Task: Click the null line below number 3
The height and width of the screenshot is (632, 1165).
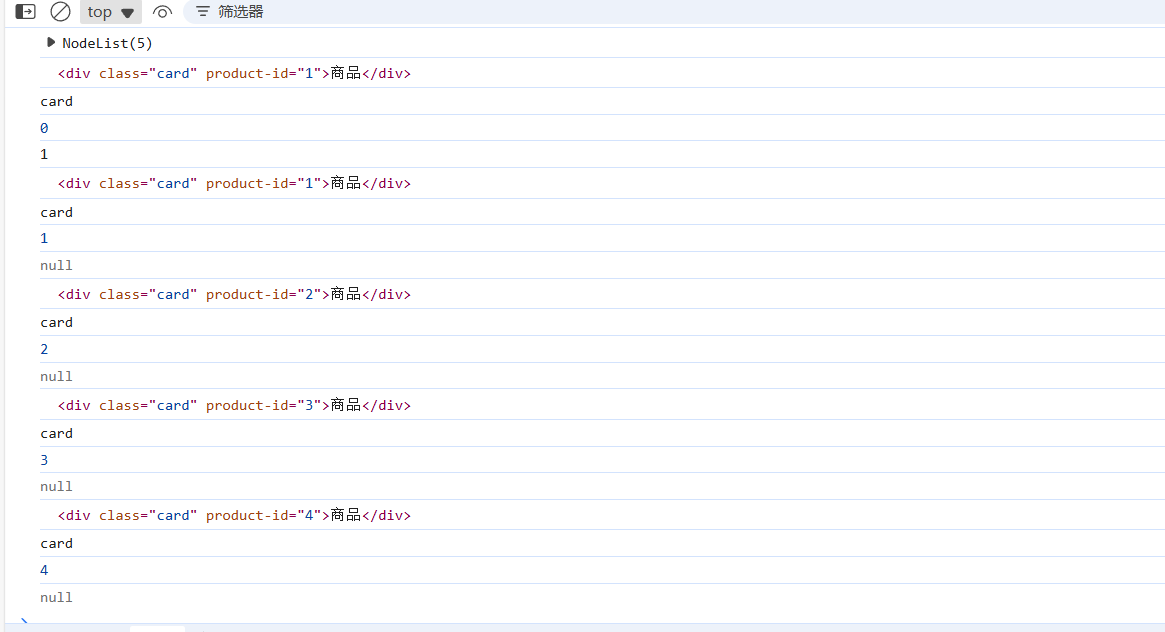Action: 56,486
